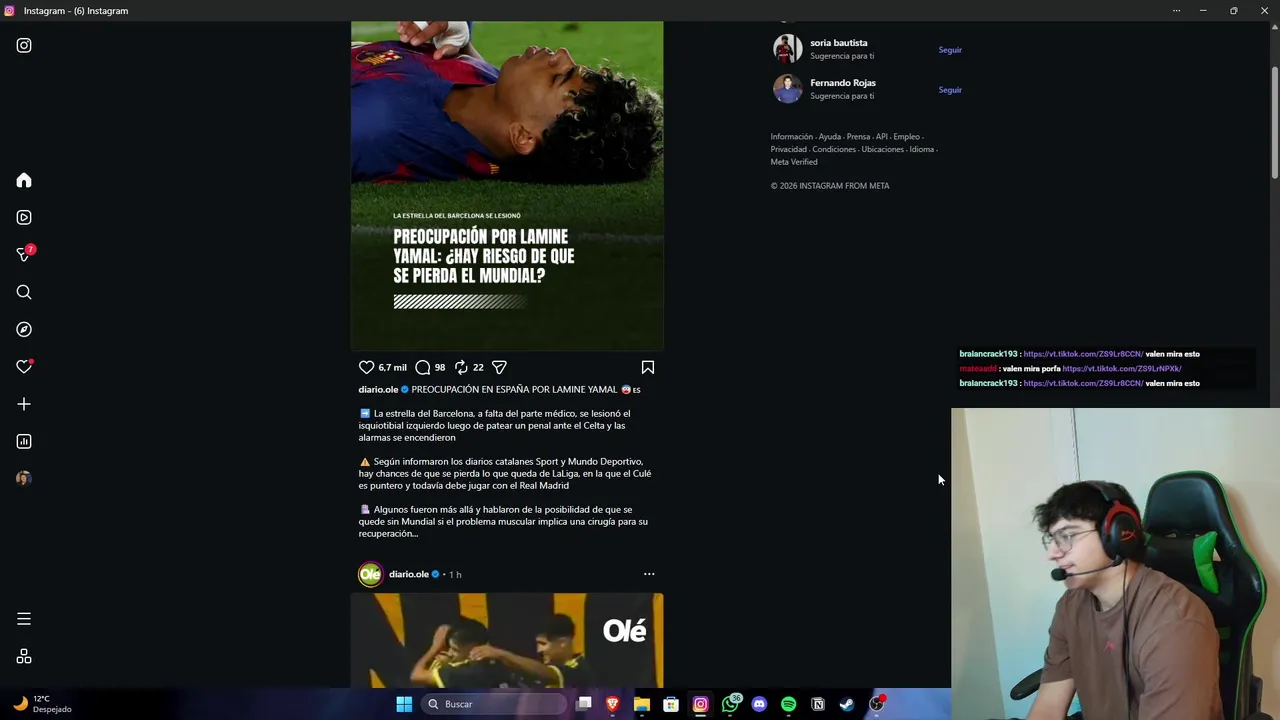Click the Empleo footer link
Viewport: 1280px width, 720px height.
[x=906, y=137]
